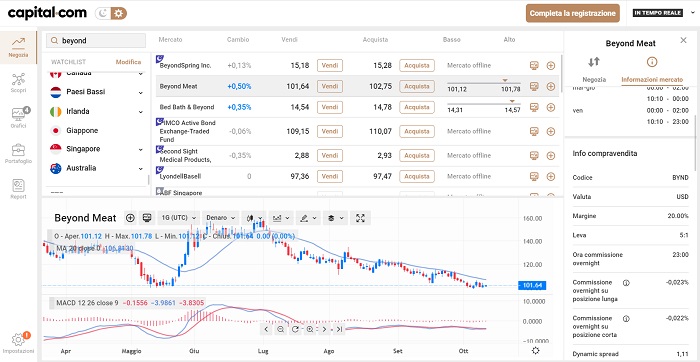The image size is (700, 362).
Task: Click the search field containing 'beyond'
Action: (96, 41)
